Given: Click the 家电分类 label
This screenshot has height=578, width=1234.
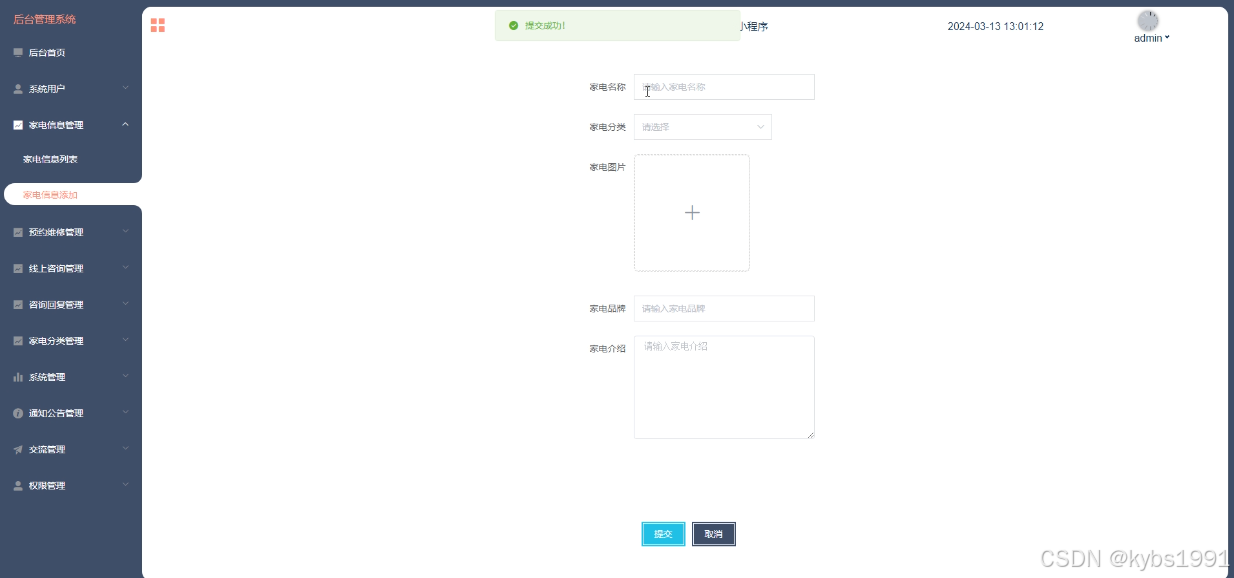Looking at the screenshot, I should tap(607, 127).
